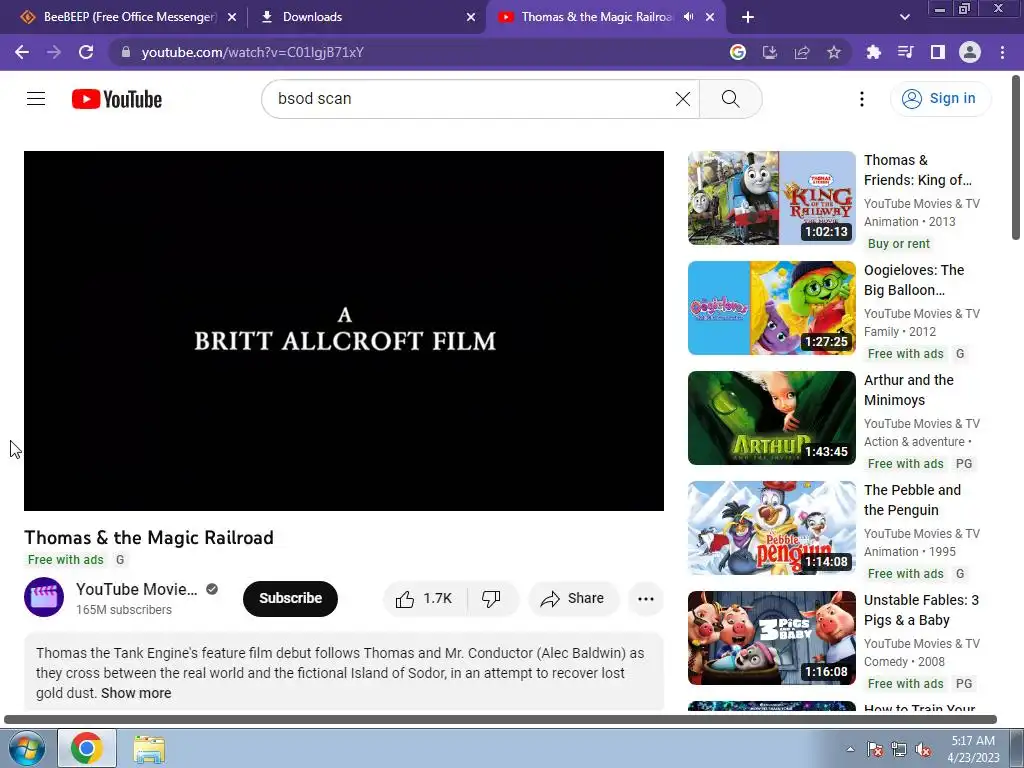Image resolution: width=1024 pixels, height=768 pixels.
Task: Click the magnifier search button
Action: click(730, 99)
